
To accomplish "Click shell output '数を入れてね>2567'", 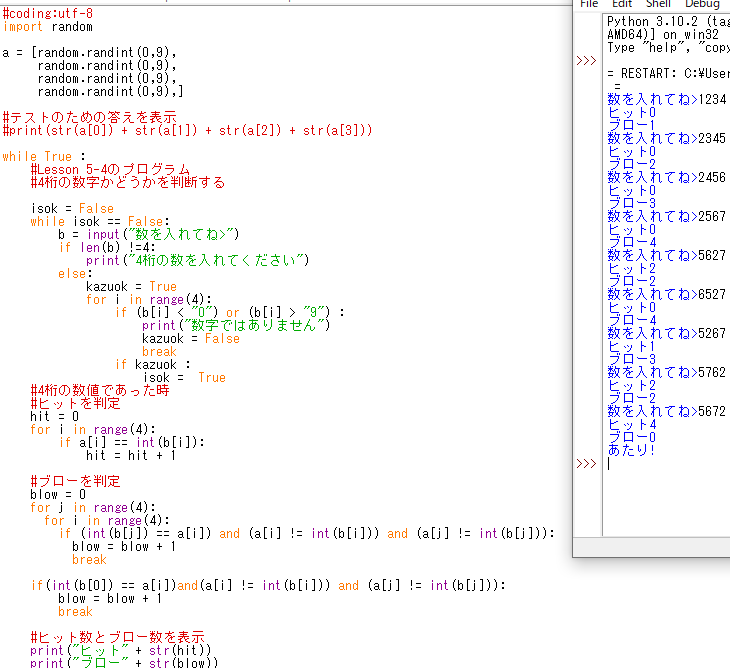I will (x=667, y=216).
